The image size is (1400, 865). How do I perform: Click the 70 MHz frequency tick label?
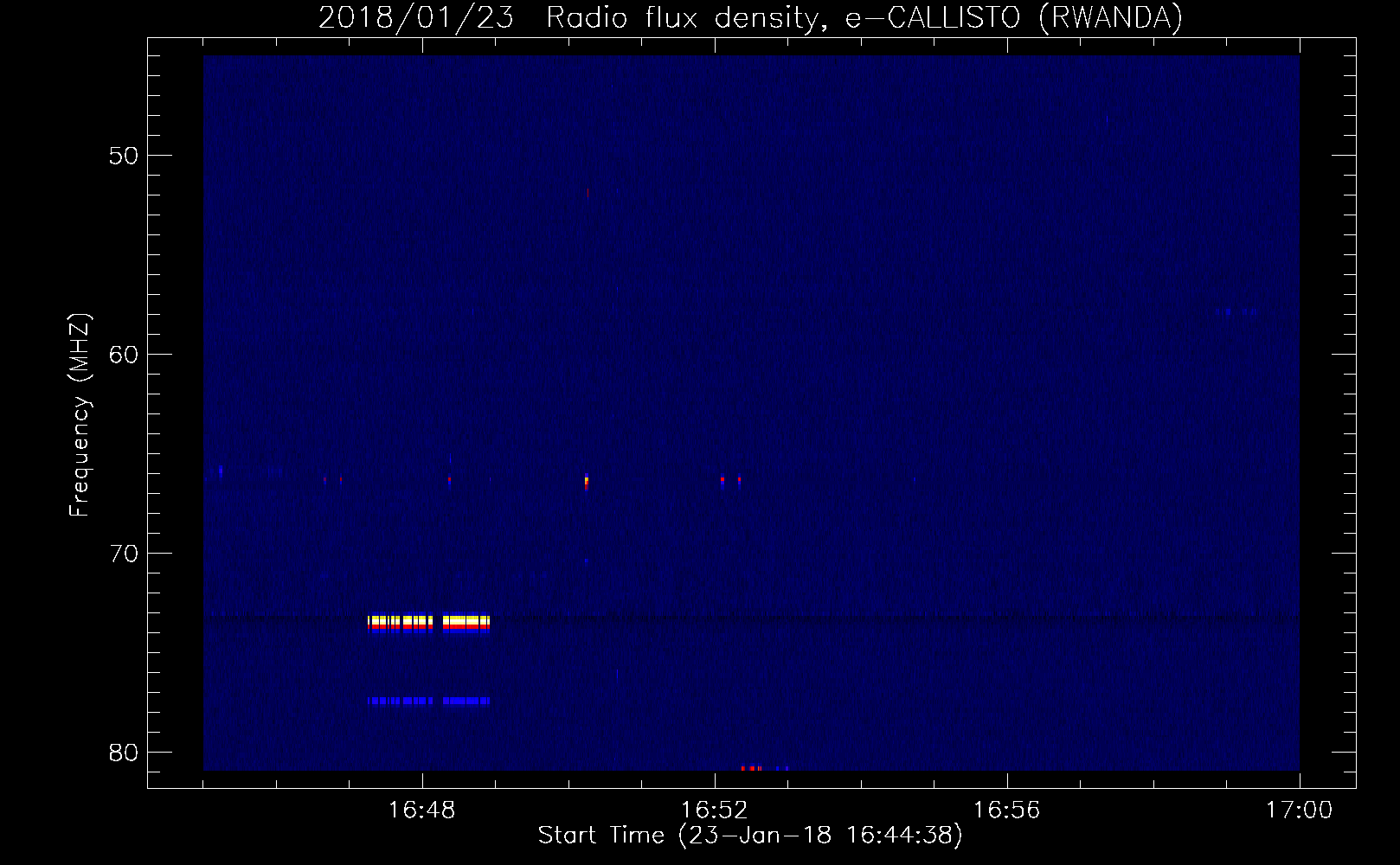point(124,554)
